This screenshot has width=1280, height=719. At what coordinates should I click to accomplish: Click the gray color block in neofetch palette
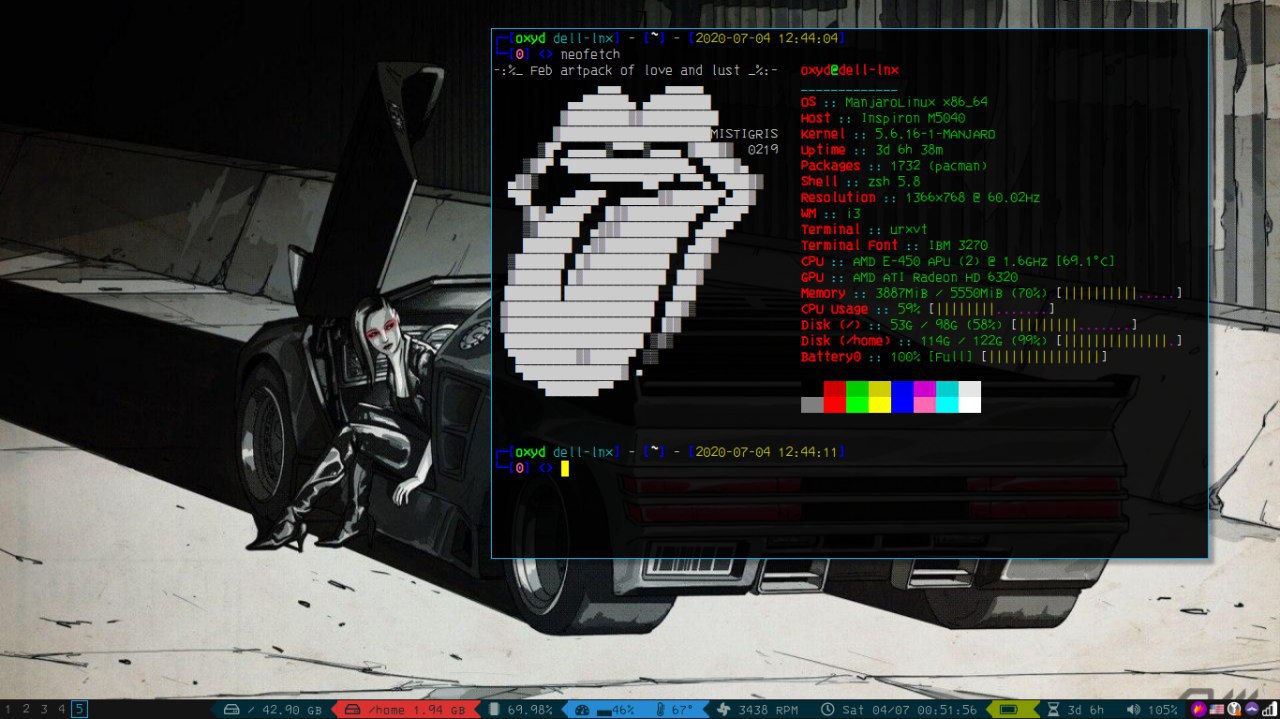pos(812,405)
